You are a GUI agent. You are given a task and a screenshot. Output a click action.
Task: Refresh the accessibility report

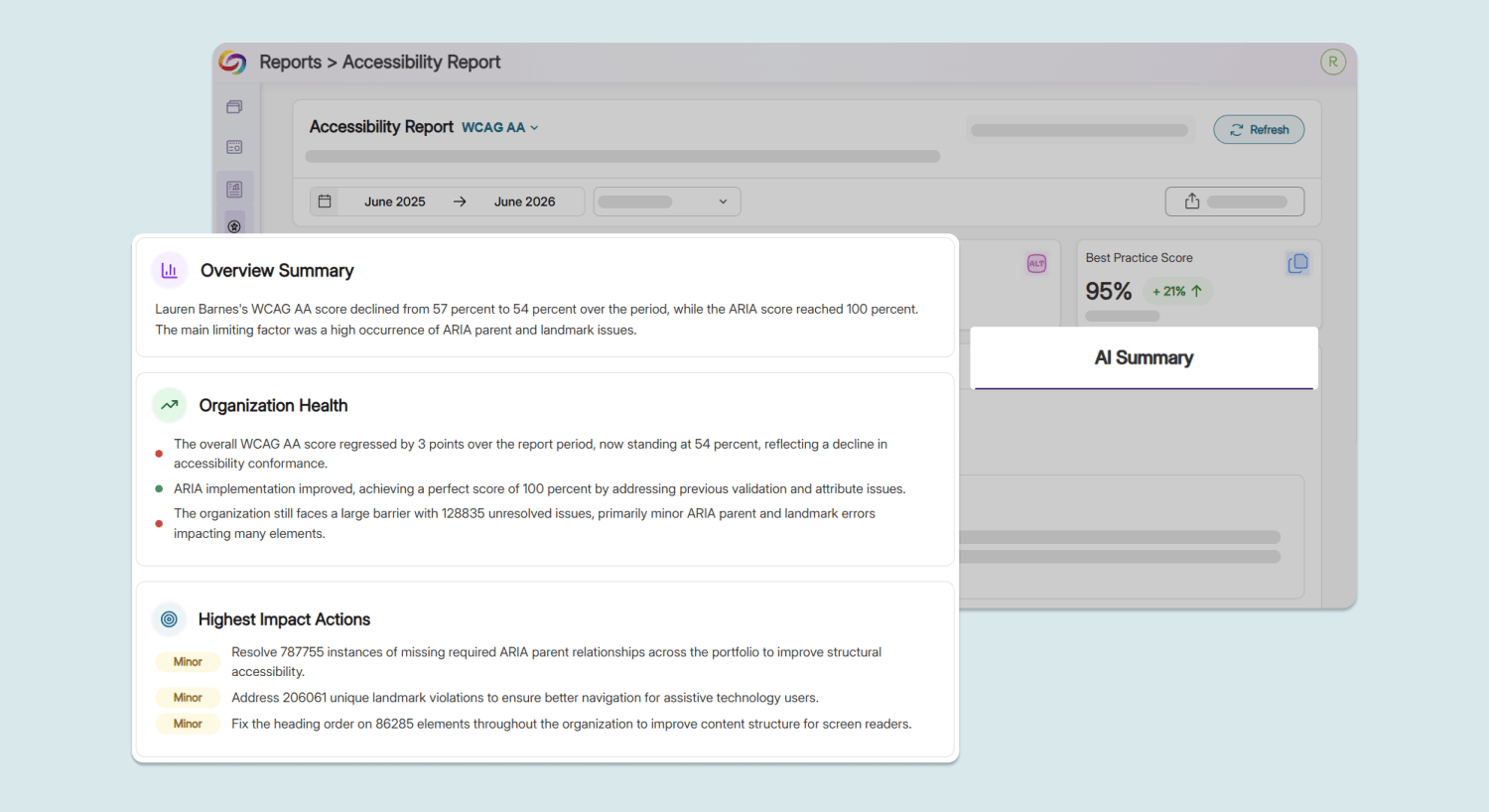point(1259,130)
